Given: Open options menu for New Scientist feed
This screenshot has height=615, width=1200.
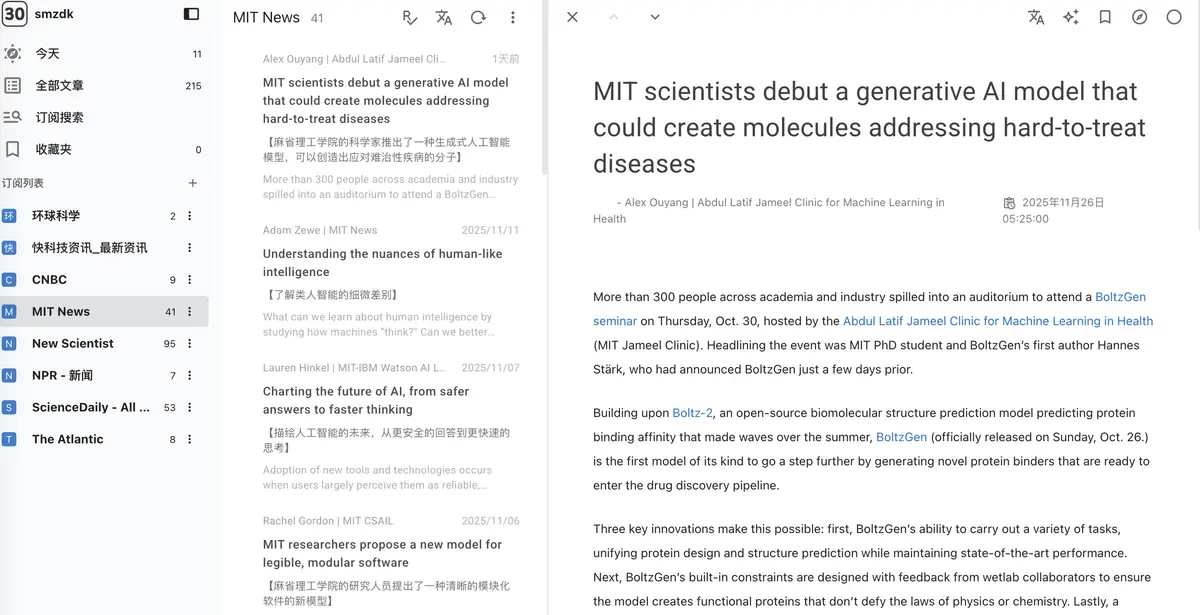Looking at the screenshot, I should tap(190, 344).
